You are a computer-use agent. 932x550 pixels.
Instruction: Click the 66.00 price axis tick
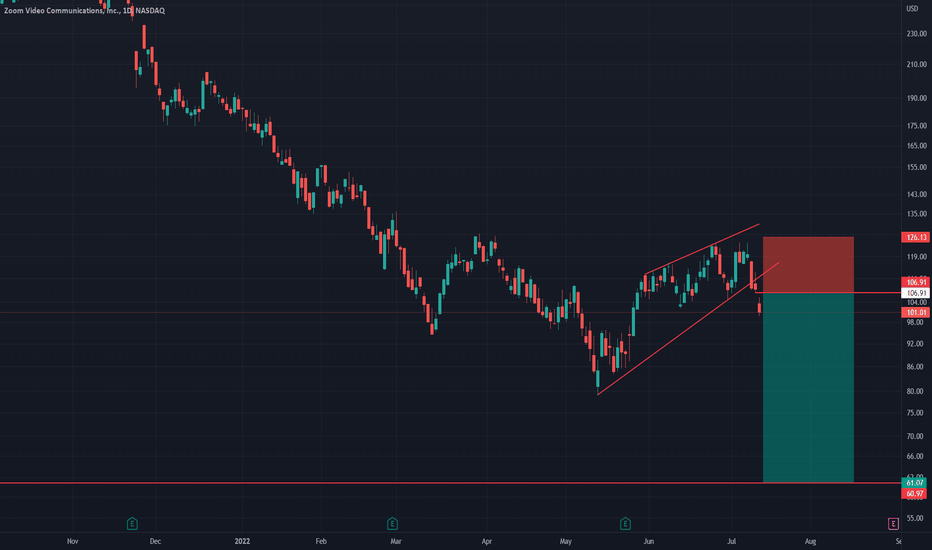point(915,456)
